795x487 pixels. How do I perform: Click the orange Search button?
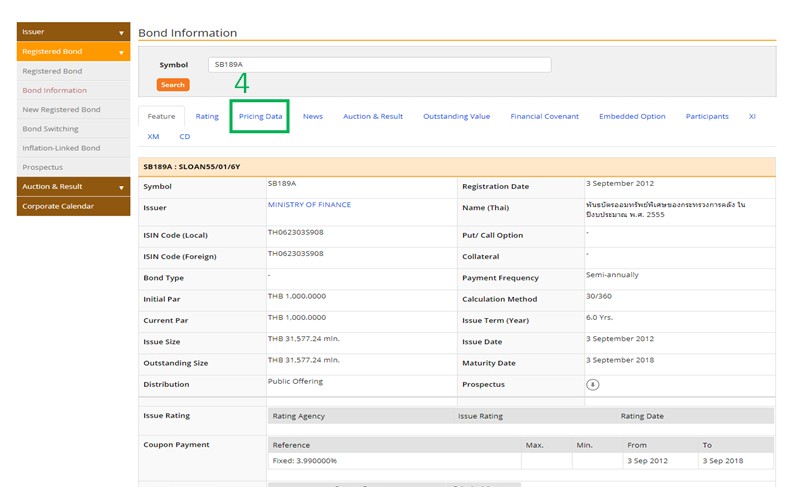click(x=173, y=85)
